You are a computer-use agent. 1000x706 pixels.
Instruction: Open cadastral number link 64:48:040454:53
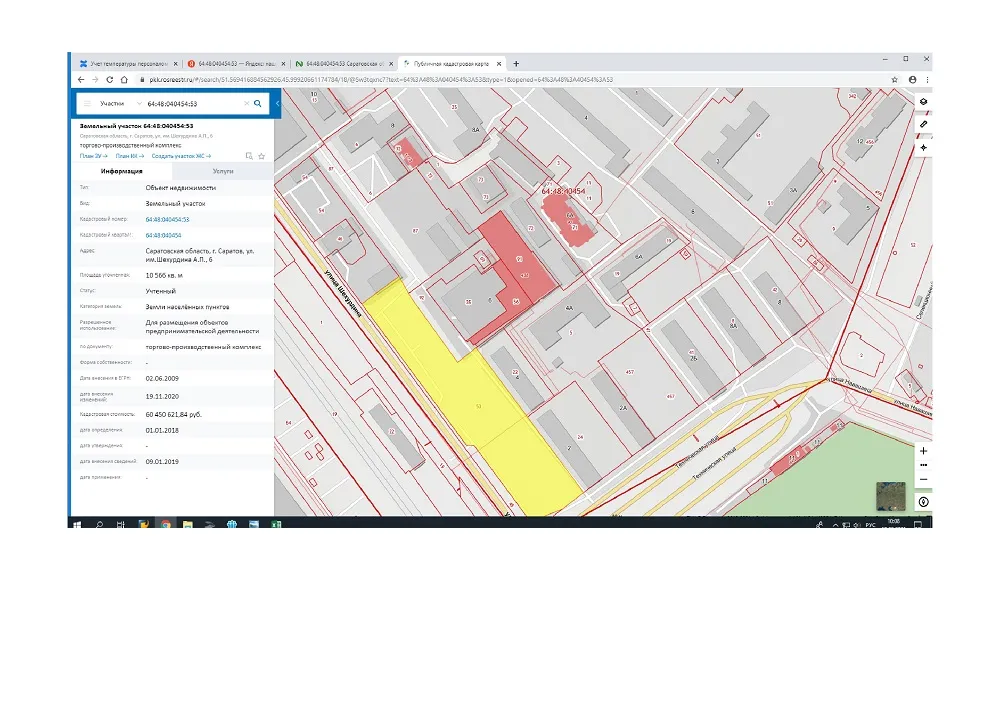167,219
